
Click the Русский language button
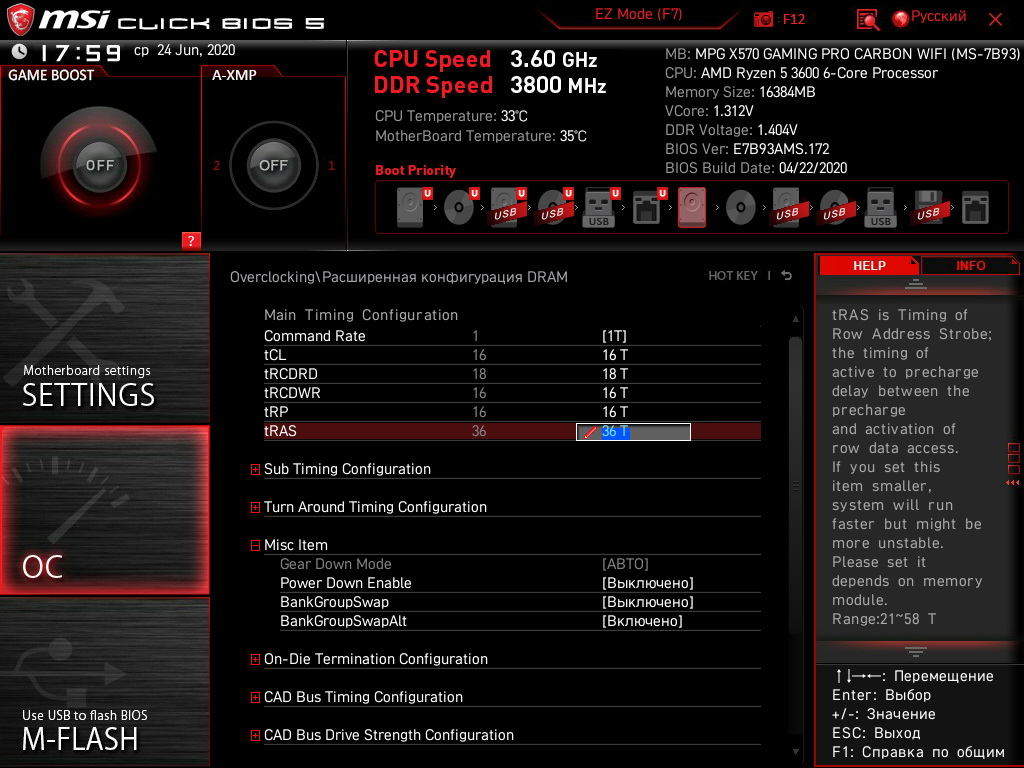click(x=938, y=16)
